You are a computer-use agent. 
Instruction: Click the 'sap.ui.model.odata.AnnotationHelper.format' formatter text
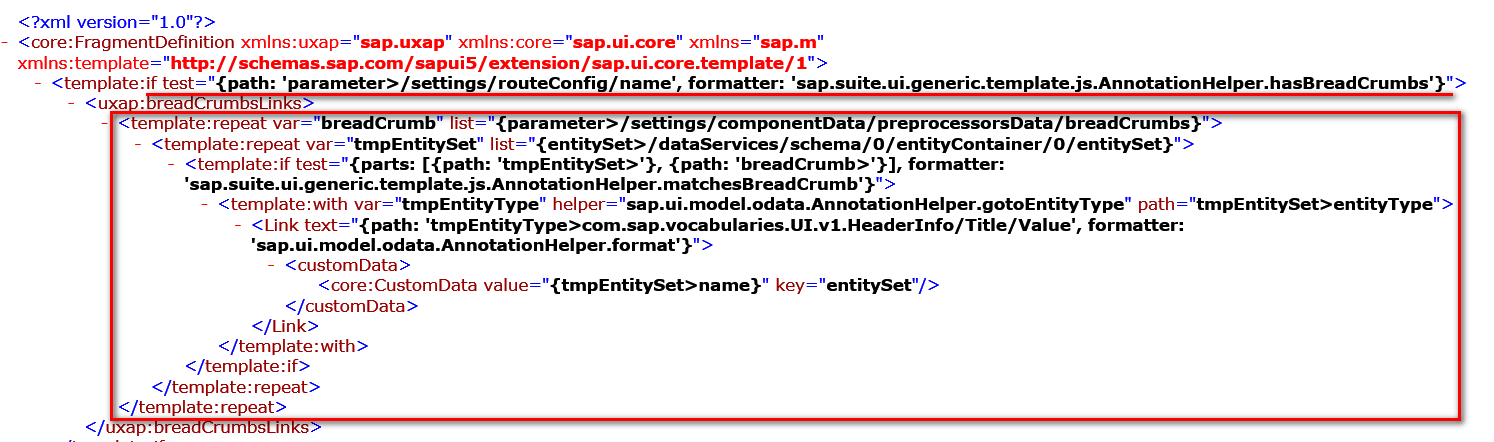[469, 245]
